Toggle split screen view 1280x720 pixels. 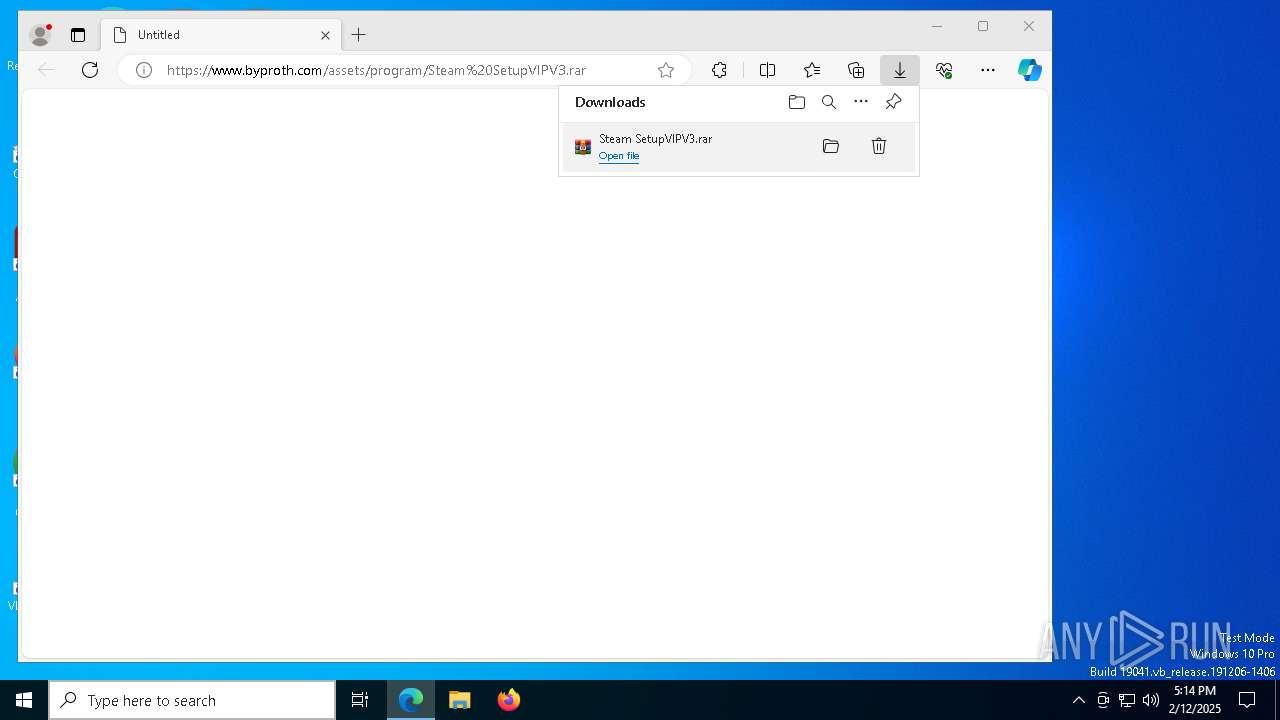click(x=767, y=70)
